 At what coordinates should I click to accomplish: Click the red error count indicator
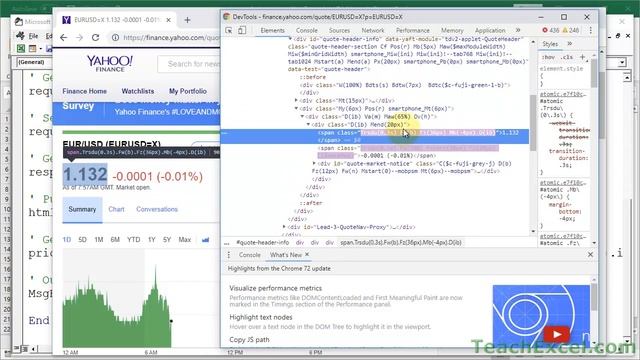click(x=551, y=30)
